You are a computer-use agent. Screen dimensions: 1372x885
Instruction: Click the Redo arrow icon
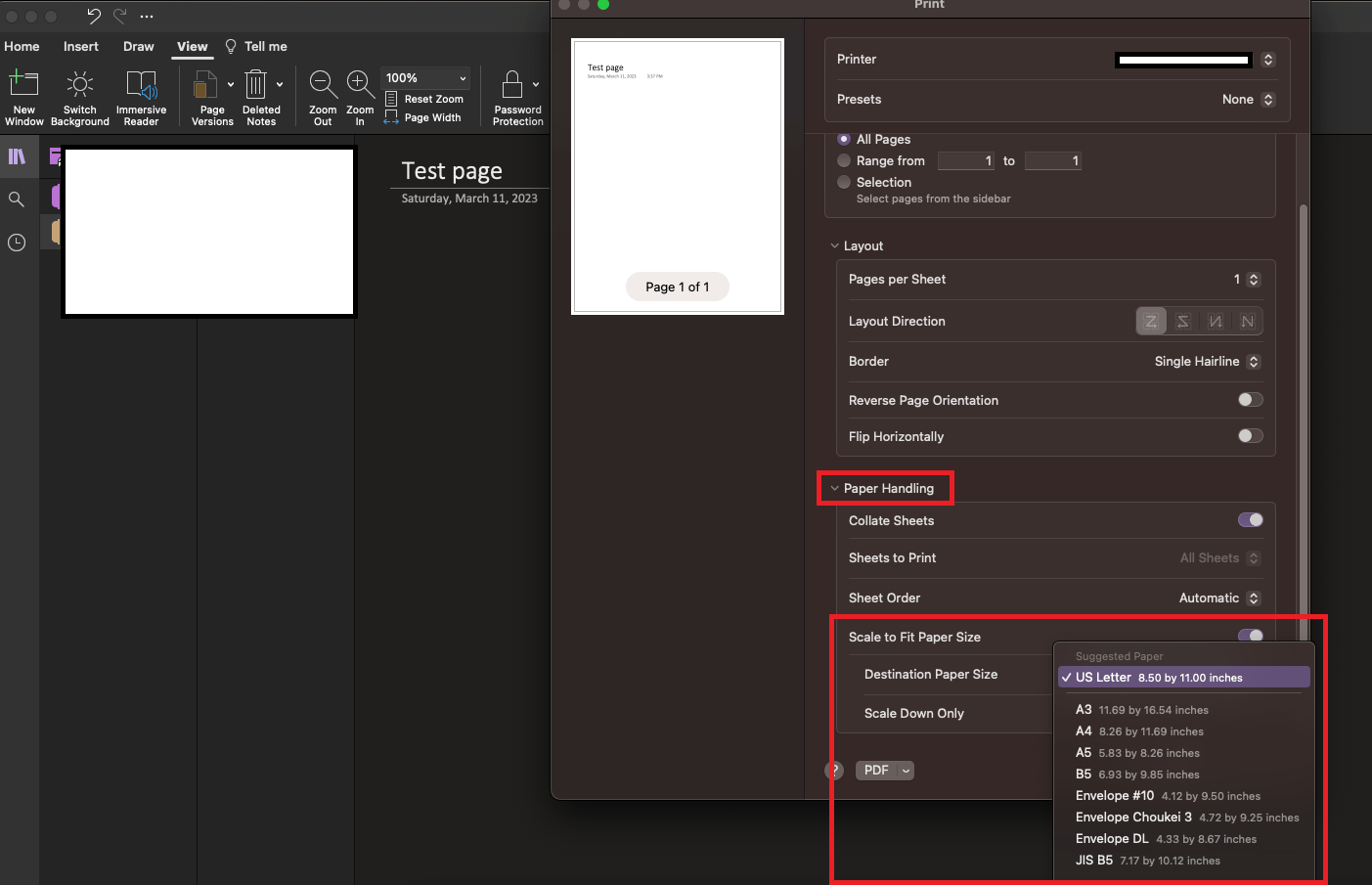tap(120, 16)
